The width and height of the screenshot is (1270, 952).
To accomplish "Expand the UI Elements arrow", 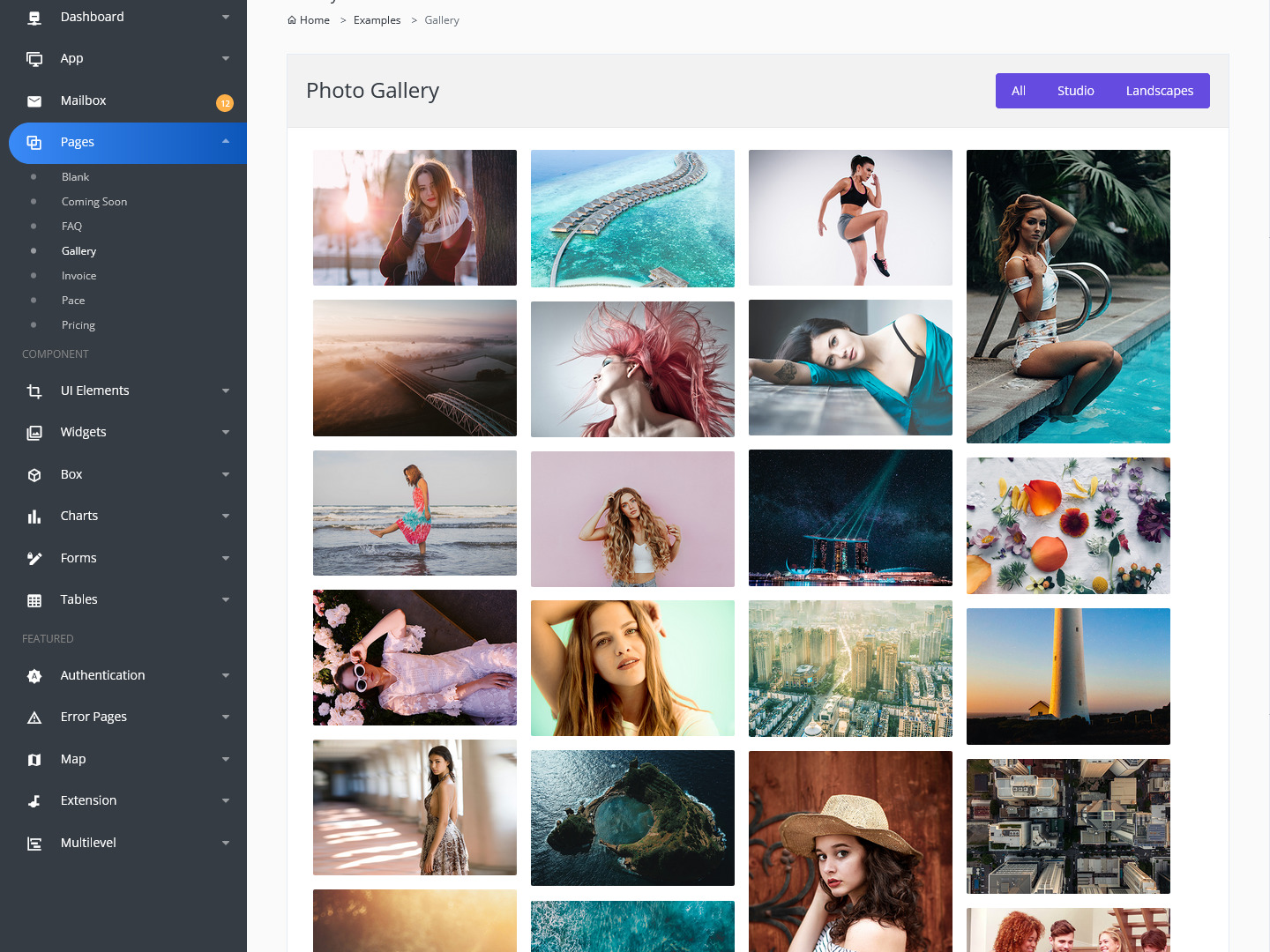I will (226, 390).
